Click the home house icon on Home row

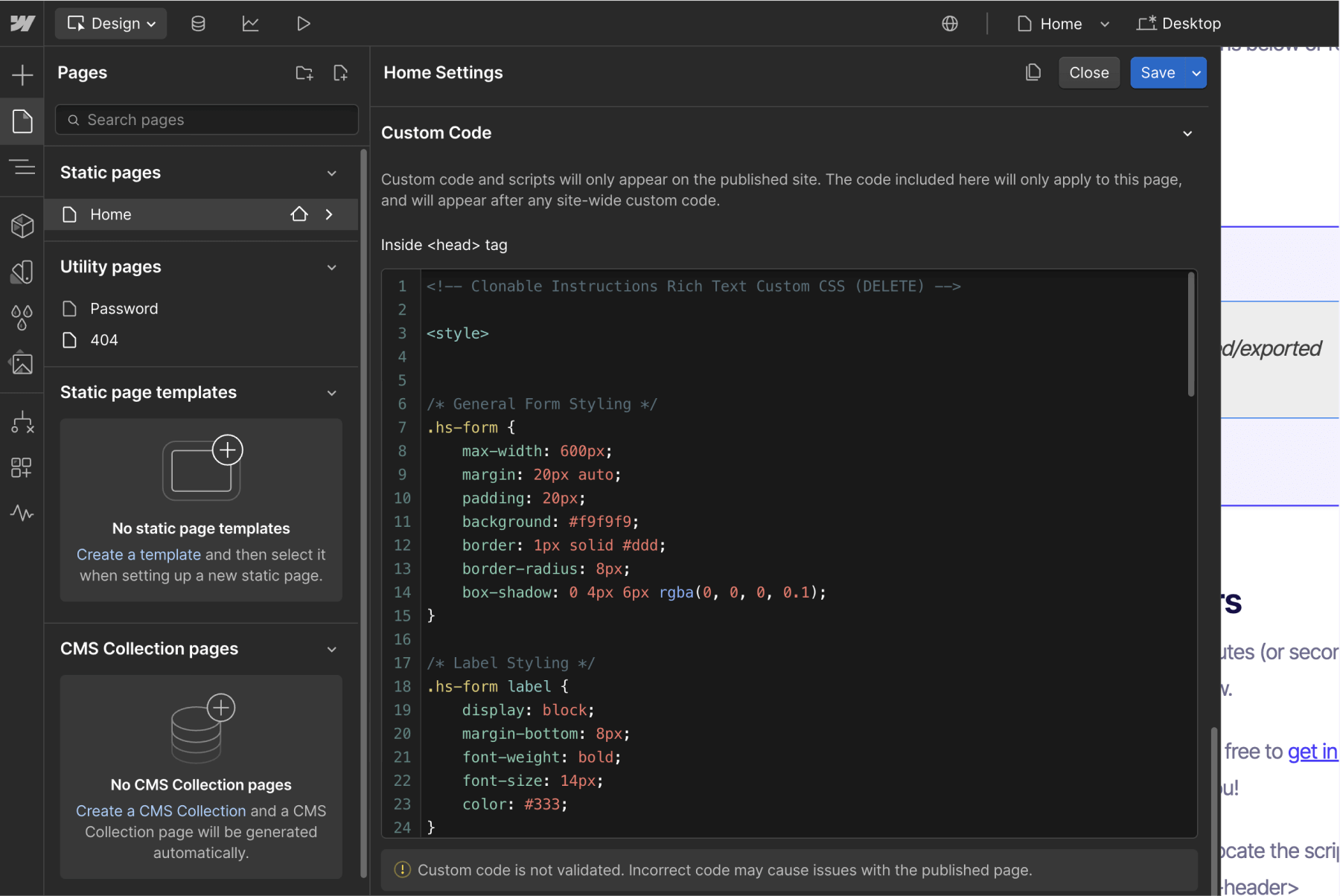coord(299,214)
